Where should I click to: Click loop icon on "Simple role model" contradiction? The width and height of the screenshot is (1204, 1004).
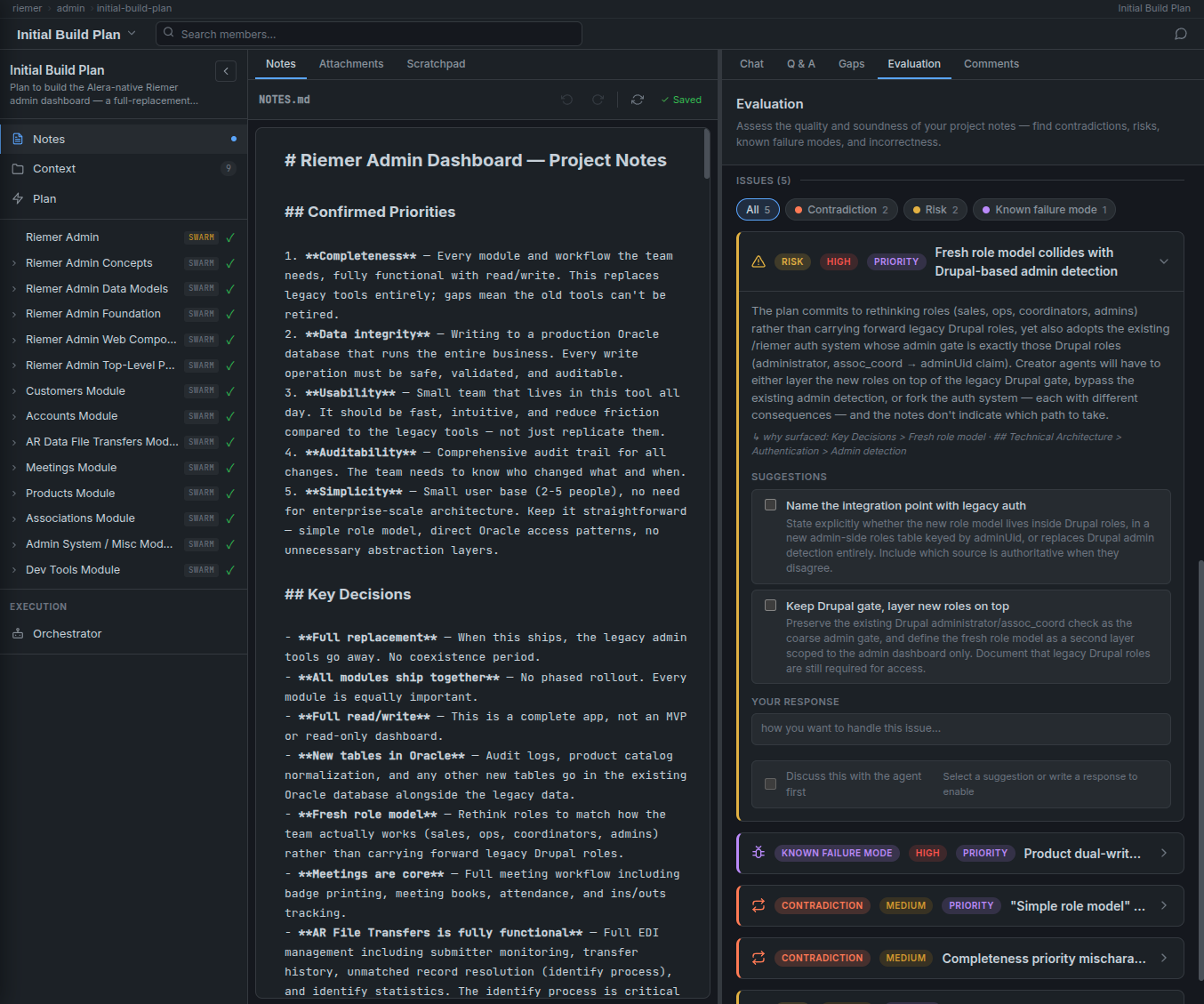click(x=759, y=905)
